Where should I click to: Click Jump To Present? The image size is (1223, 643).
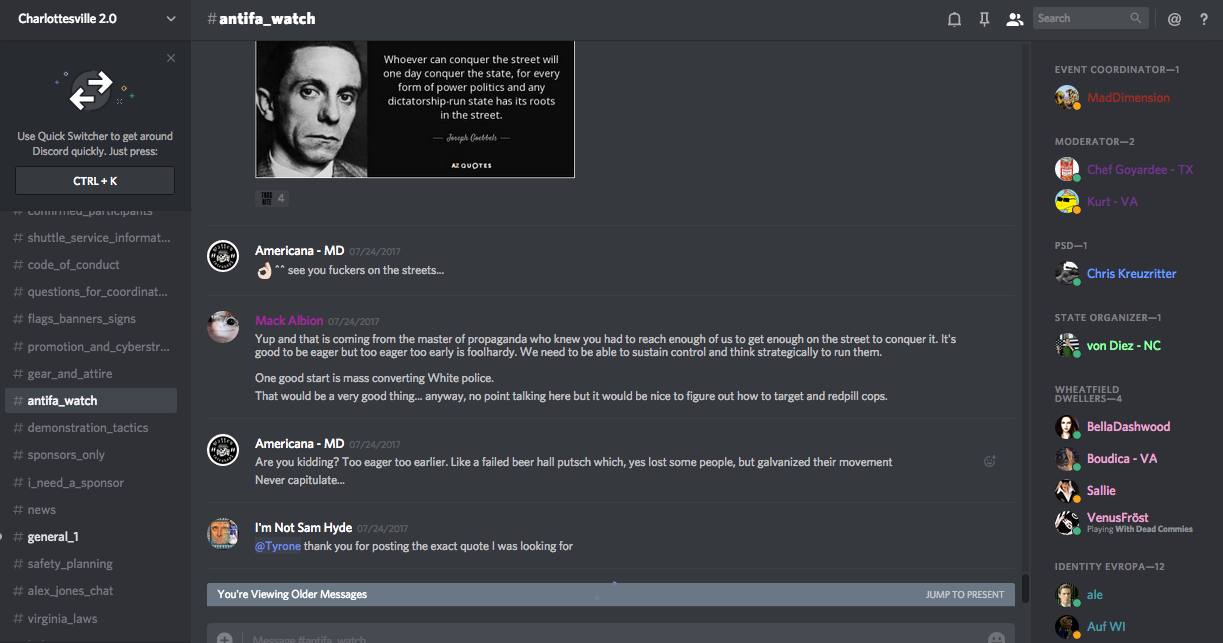[964, 594]
